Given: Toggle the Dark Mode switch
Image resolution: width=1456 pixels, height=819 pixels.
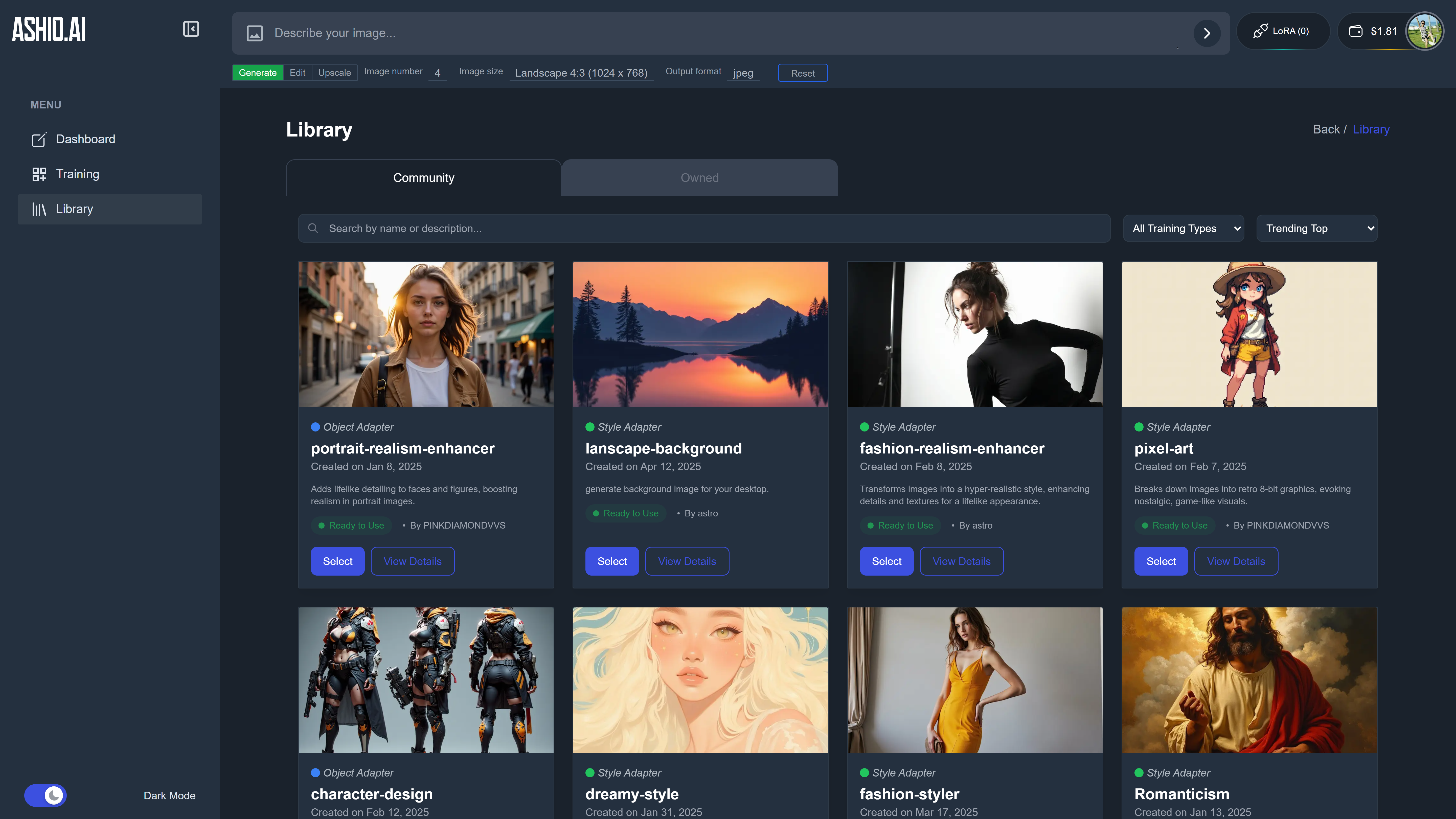Looking at the screenshot, I should (x=46, y=795).
